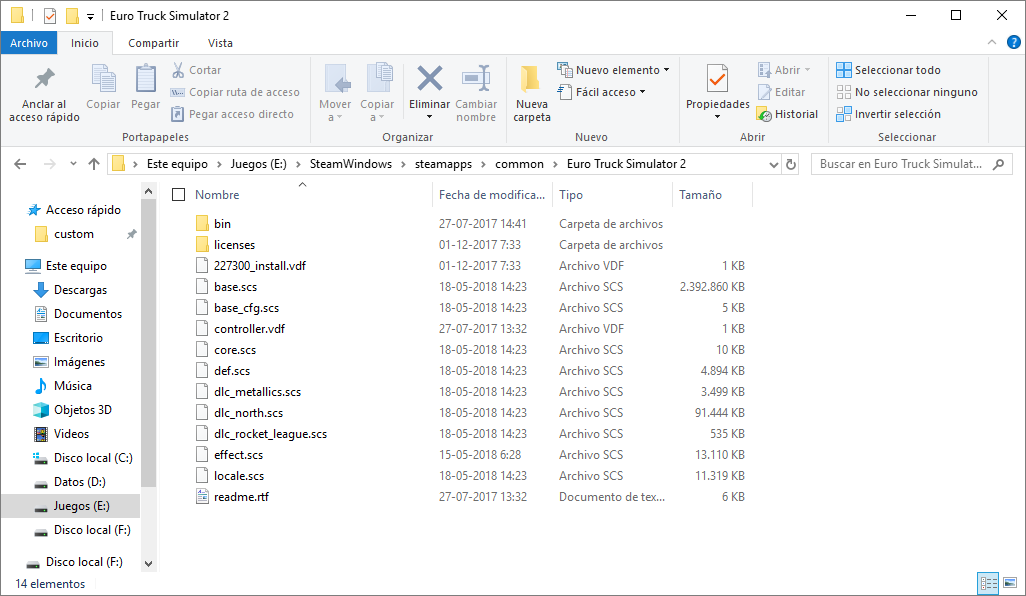Select Datos (D:) drive
Screen dimensions: 1026x596
pos(80,482)
